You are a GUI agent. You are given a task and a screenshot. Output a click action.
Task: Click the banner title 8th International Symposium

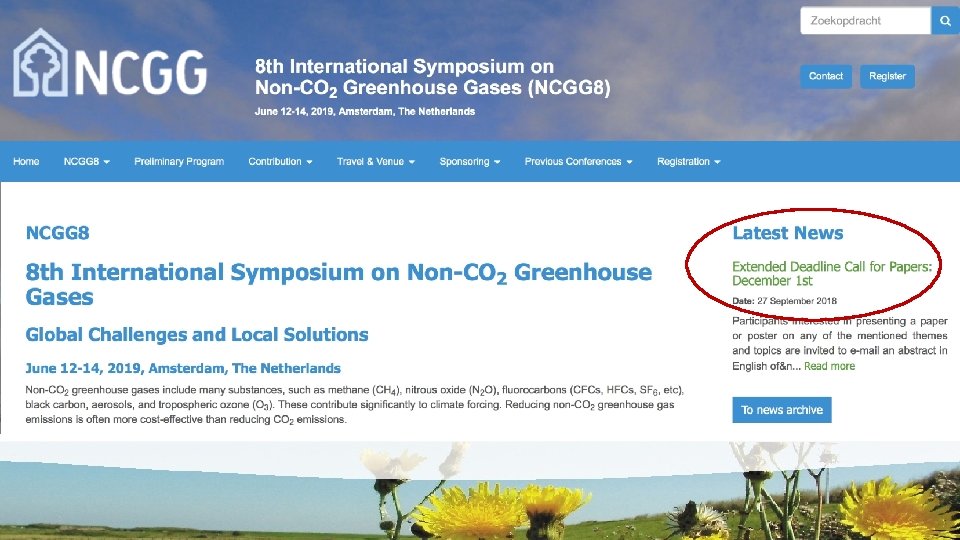pos(432,77)
